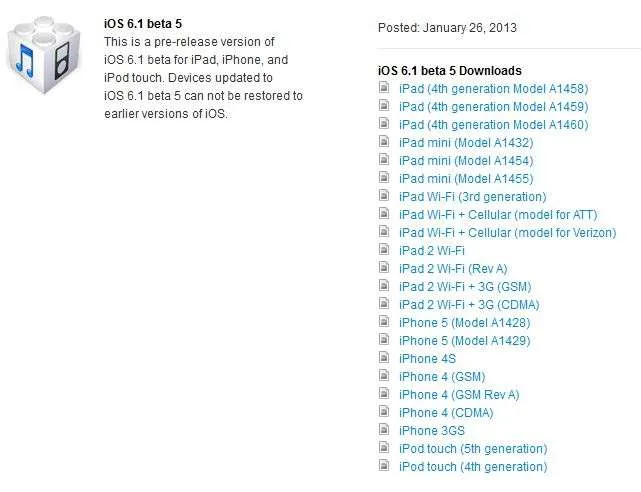Open iPod touch 4th generation download link
Viewport: 641px width, 492px height.
473,466
